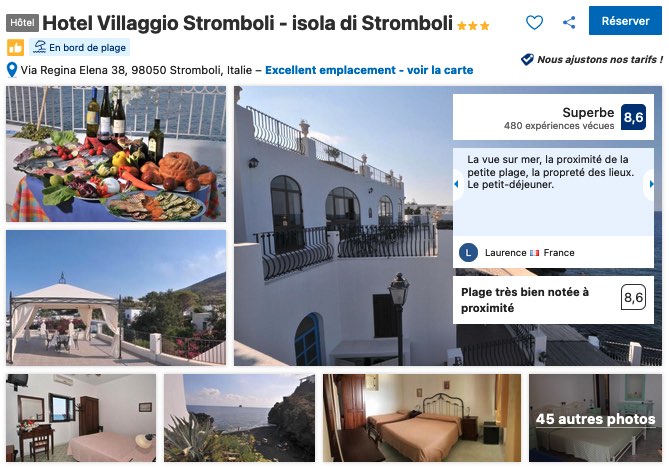This screenshot has height=469, width=669.
Task: Show the previous guest review arrow
Action: click(457, 184)
